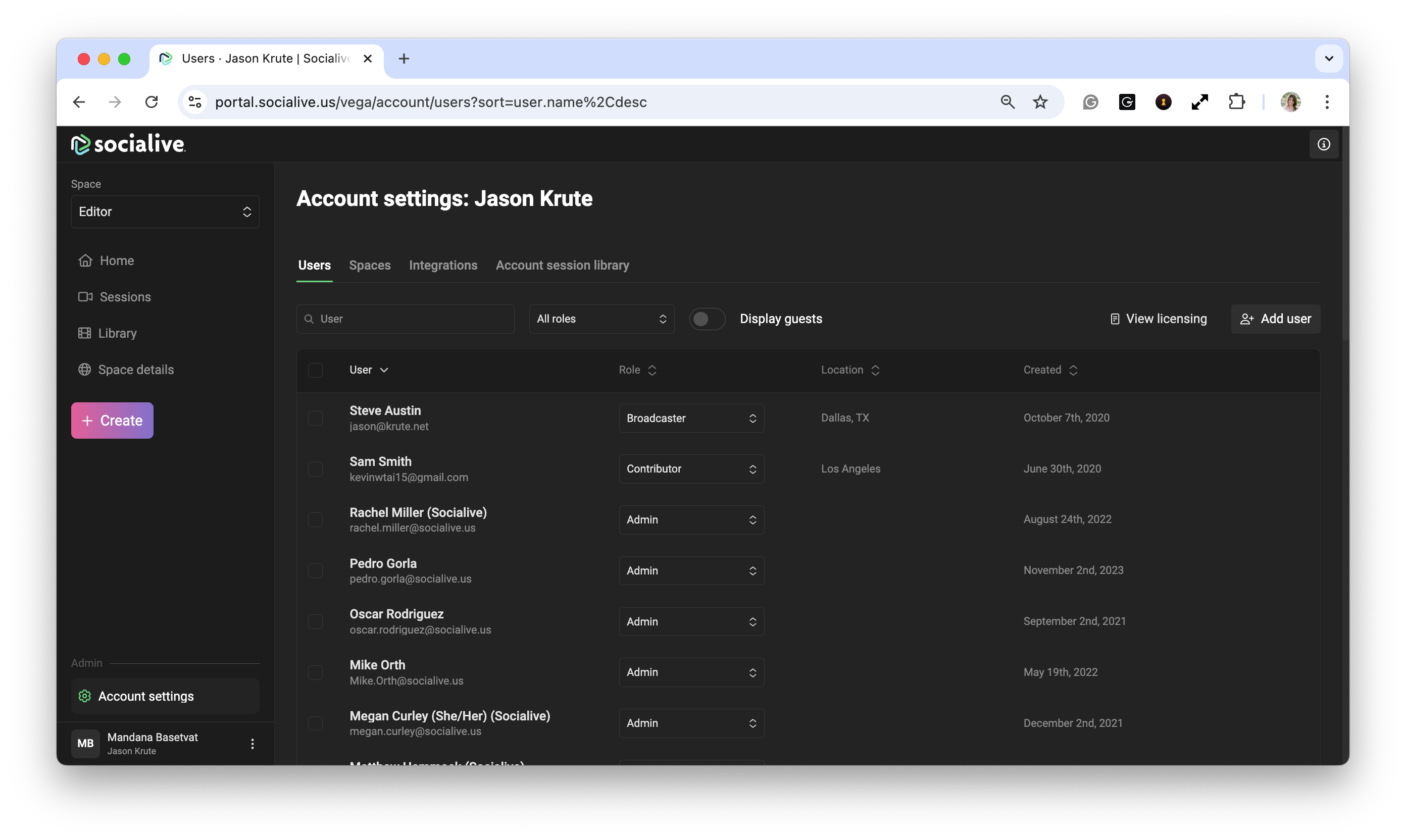Open the All roles filter dropdown
This screenshot has width=1406, height=840.
601,319
